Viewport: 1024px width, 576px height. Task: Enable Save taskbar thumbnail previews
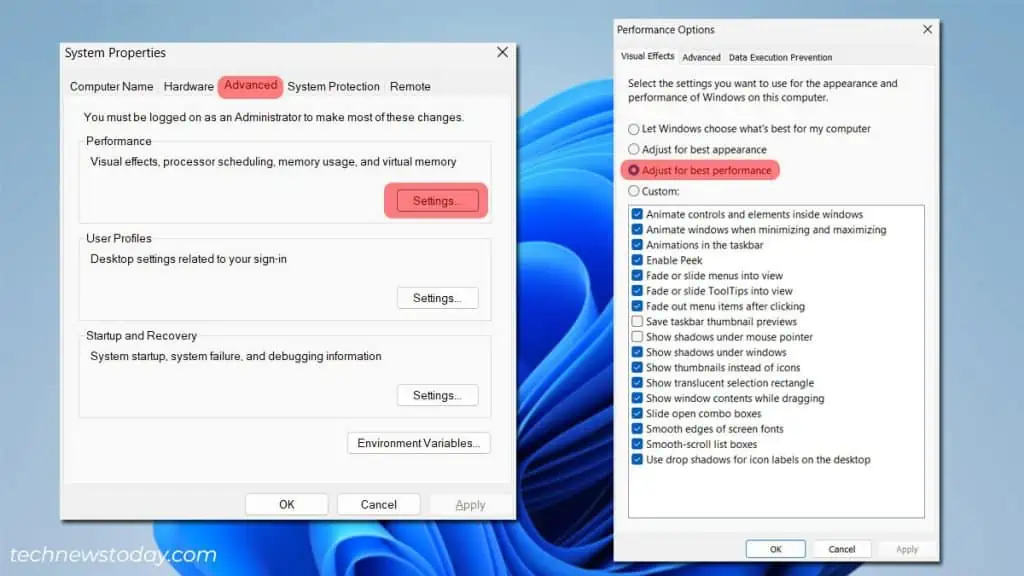click(x=637, y=321)
